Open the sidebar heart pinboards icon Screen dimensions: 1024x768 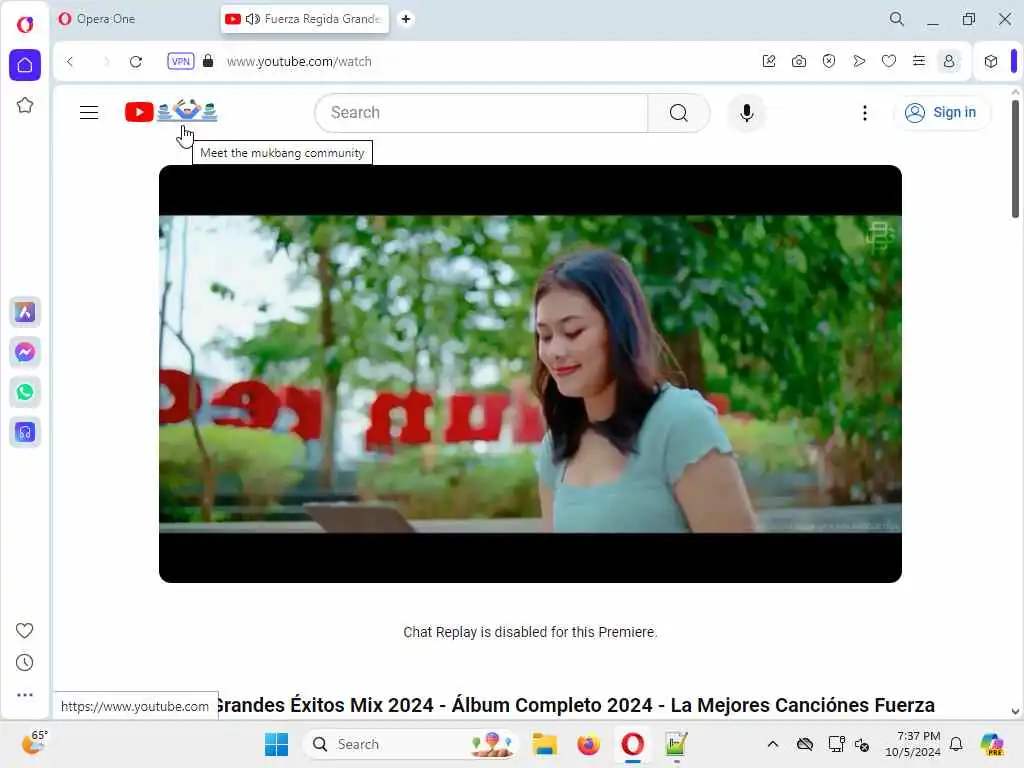(24, 630)
